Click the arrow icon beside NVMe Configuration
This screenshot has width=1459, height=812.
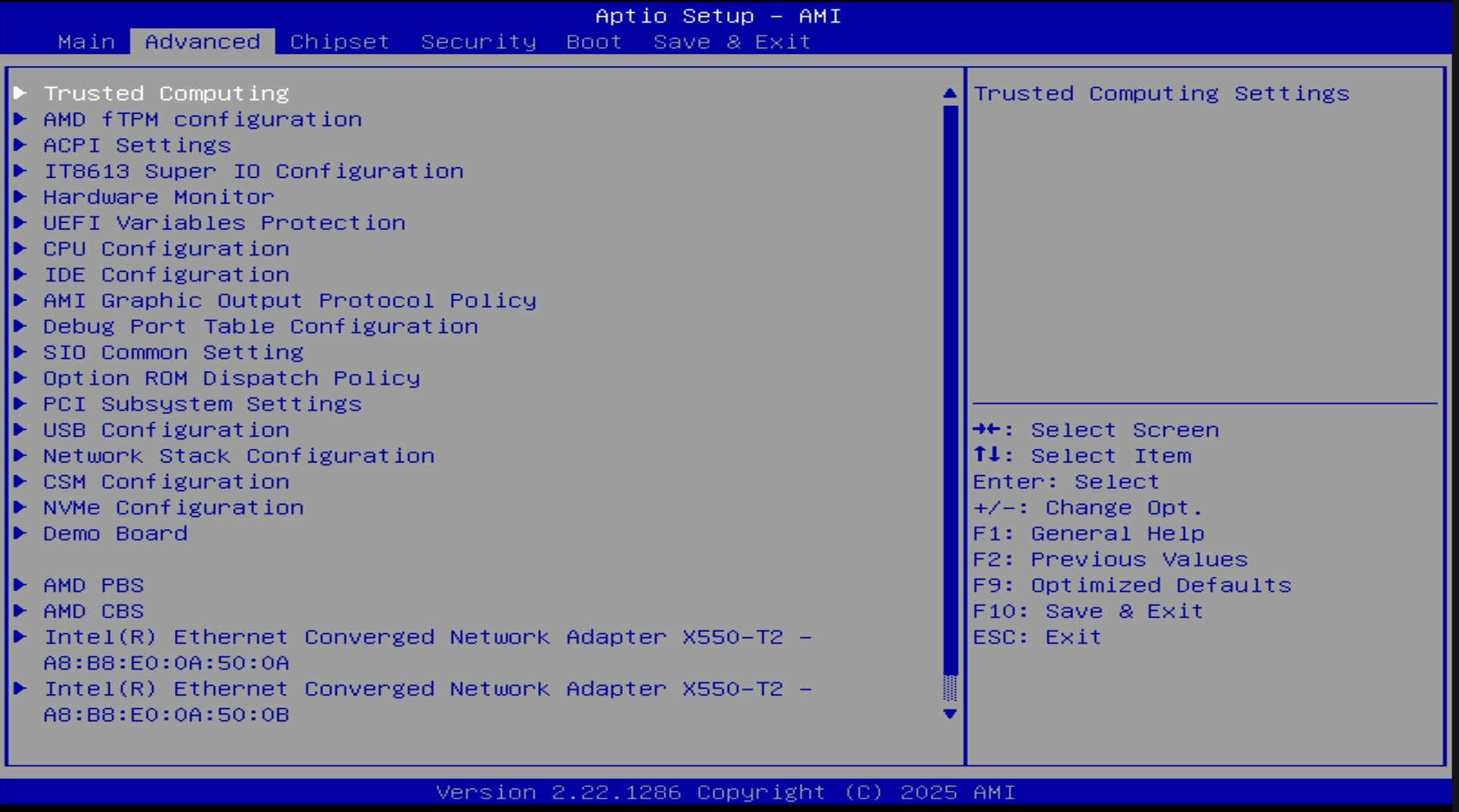20,508
